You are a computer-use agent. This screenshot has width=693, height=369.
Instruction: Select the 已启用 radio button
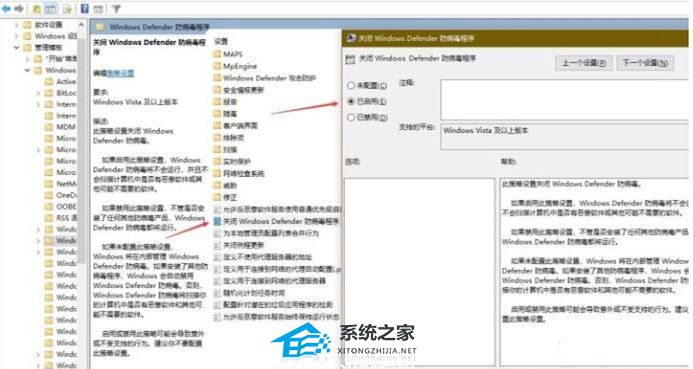351,101
